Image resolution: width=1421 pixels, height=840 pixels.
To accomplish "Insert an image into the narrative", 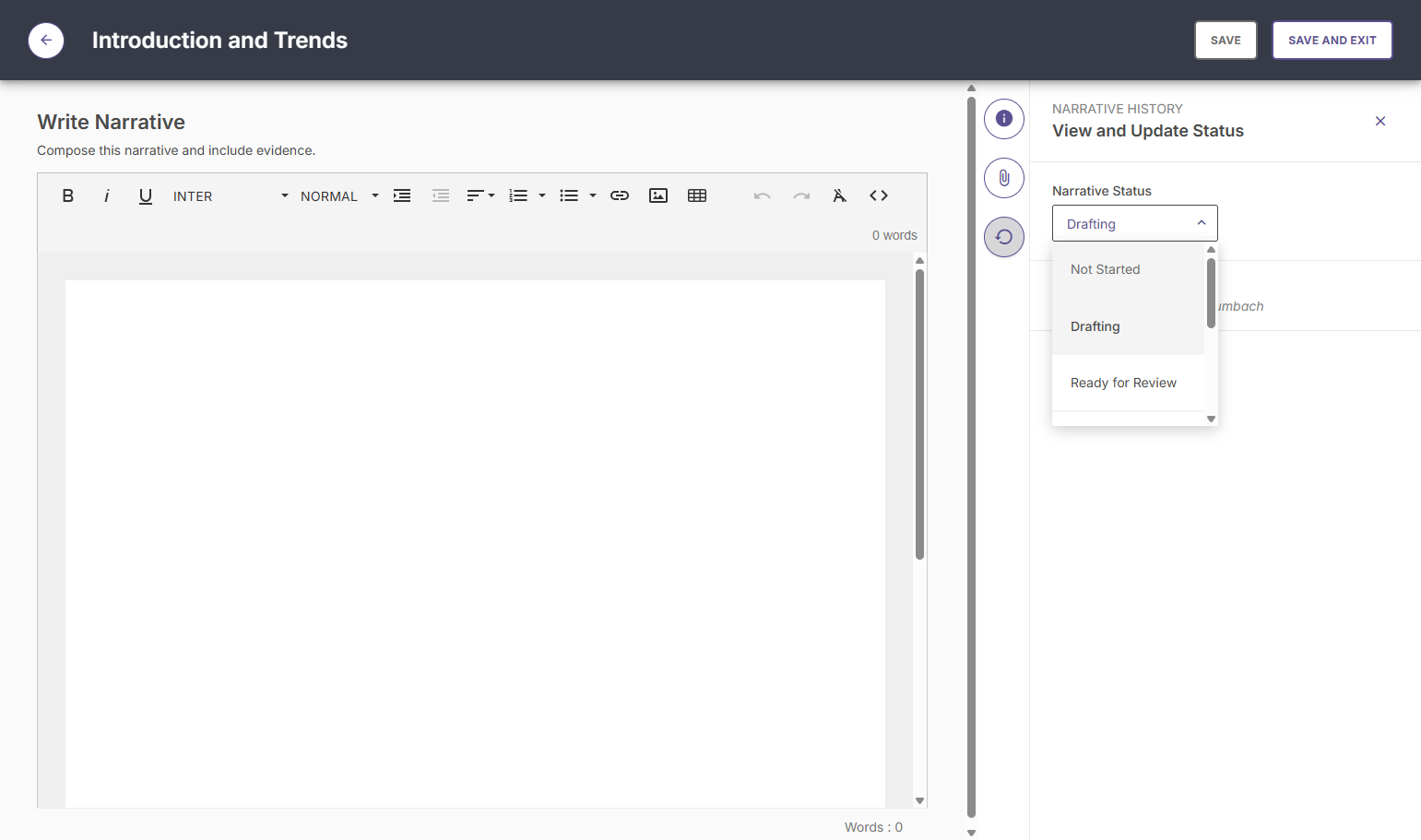I will (658, 195).
